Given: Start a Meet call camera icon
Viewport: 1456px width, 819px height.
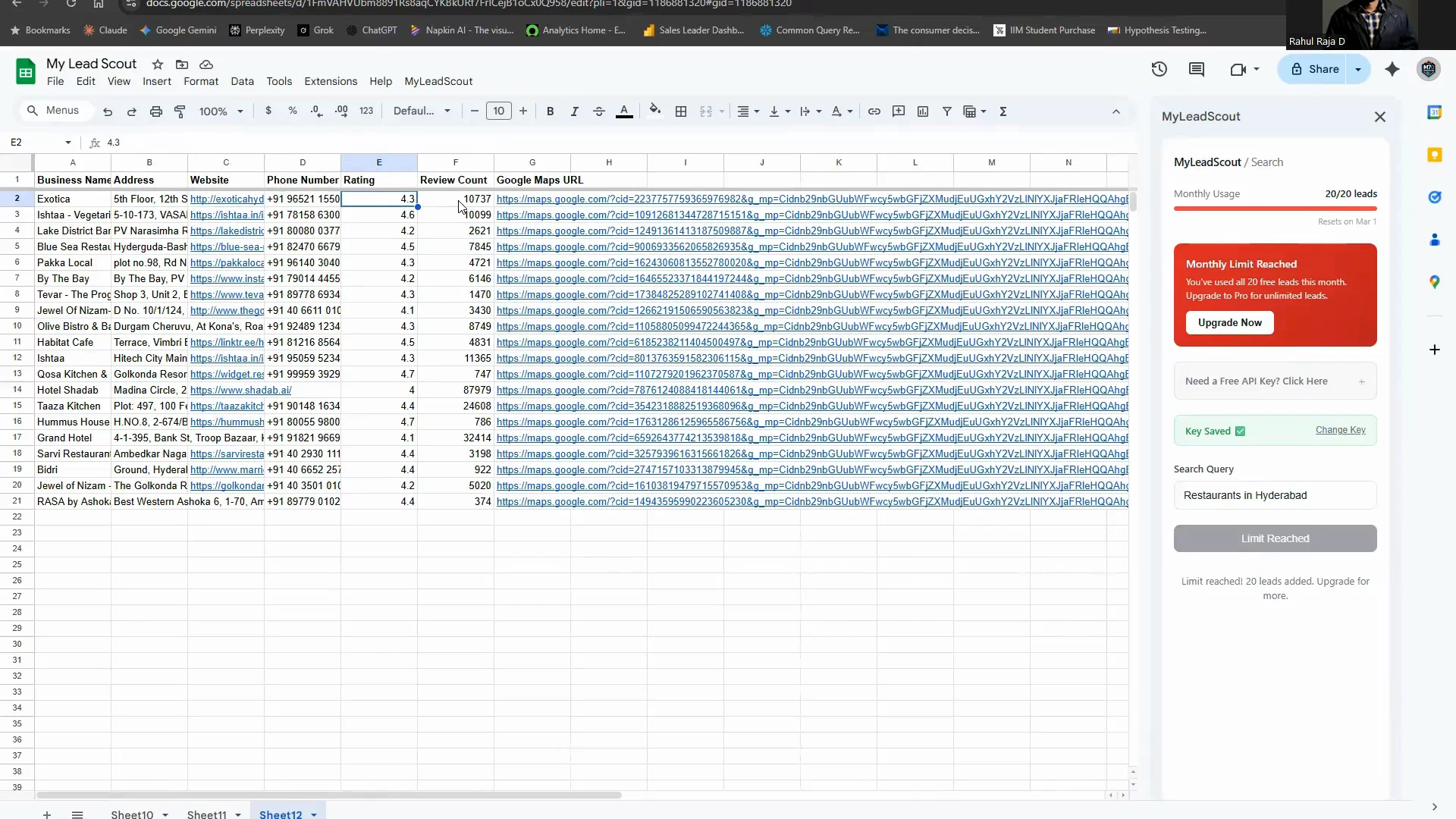Looking at the screenshot, I should coord(1238,69).
